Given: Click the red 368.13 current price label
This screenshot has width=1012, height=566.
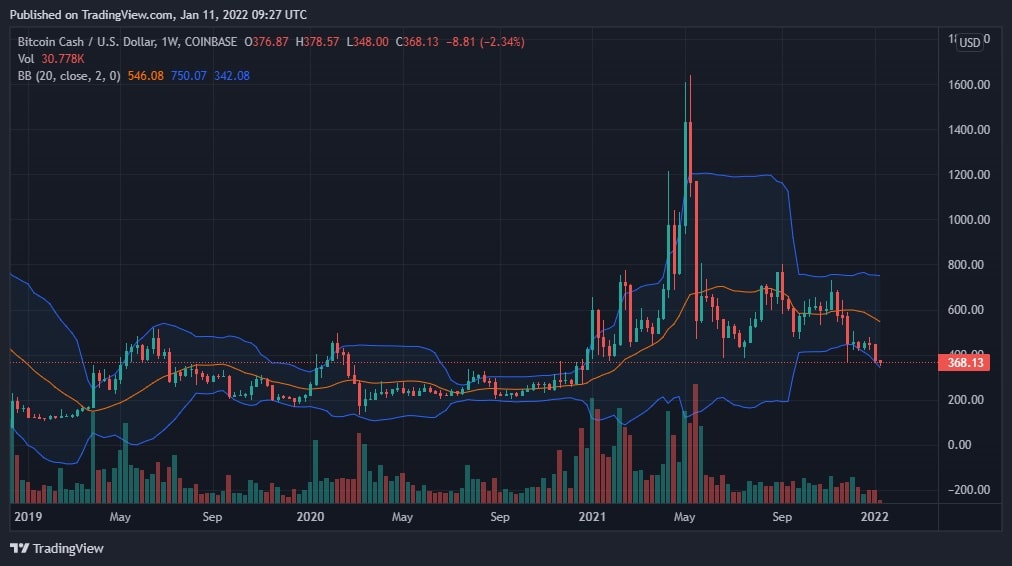Looking at the screenshot, I should pyautogui.click(x=968, y=363).
